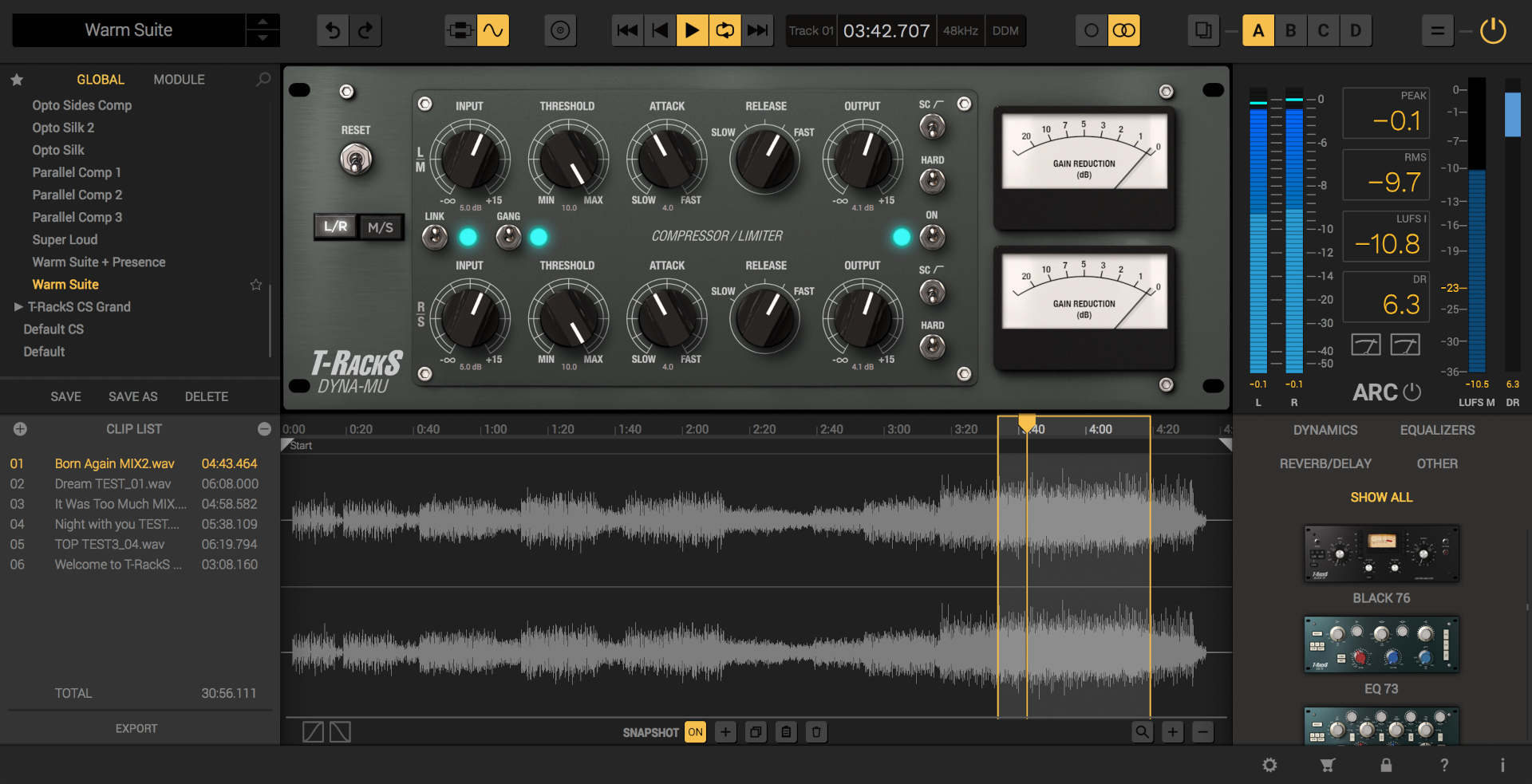The image size is (1532, 784).
Task: Open the Warm Suite preset dropdown
Action: coord(128,30)
